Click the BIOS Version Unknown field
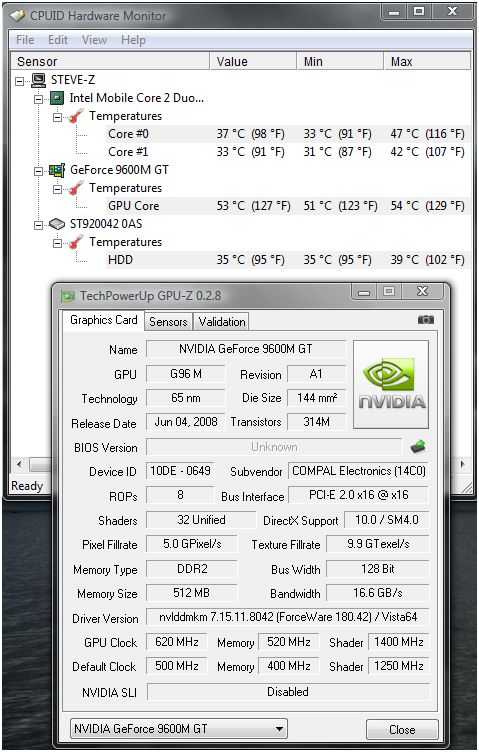This screenshot has width=479, height=752. 274,447
